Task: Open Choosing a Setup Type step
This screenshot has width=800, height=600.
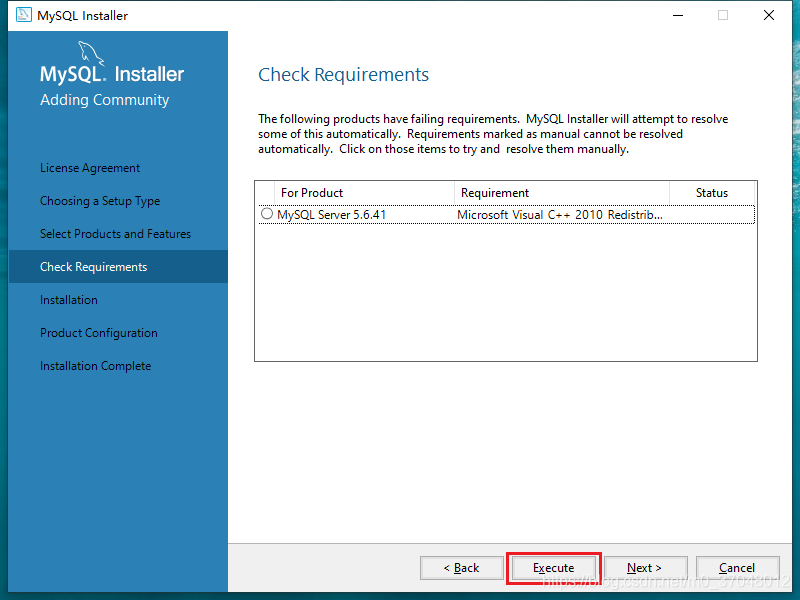Action: tap(100, 201)
